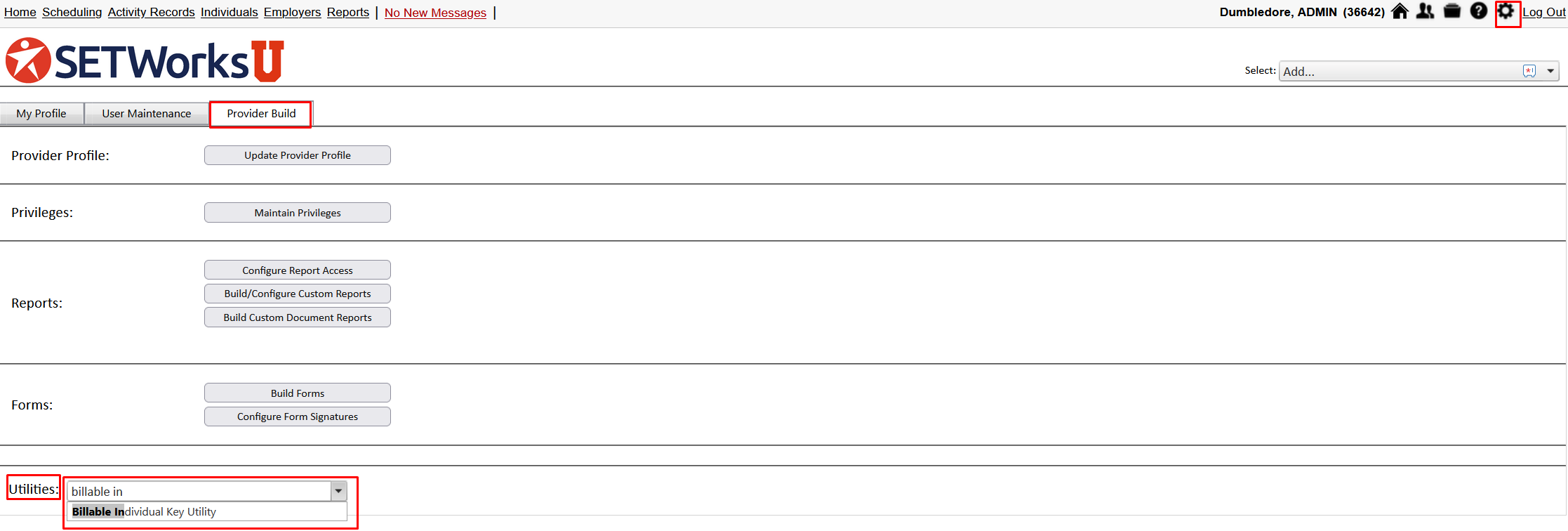Expand the Utilities dropdown arrow
Viewport: 1568px width, 531px height.
point(338,491)
